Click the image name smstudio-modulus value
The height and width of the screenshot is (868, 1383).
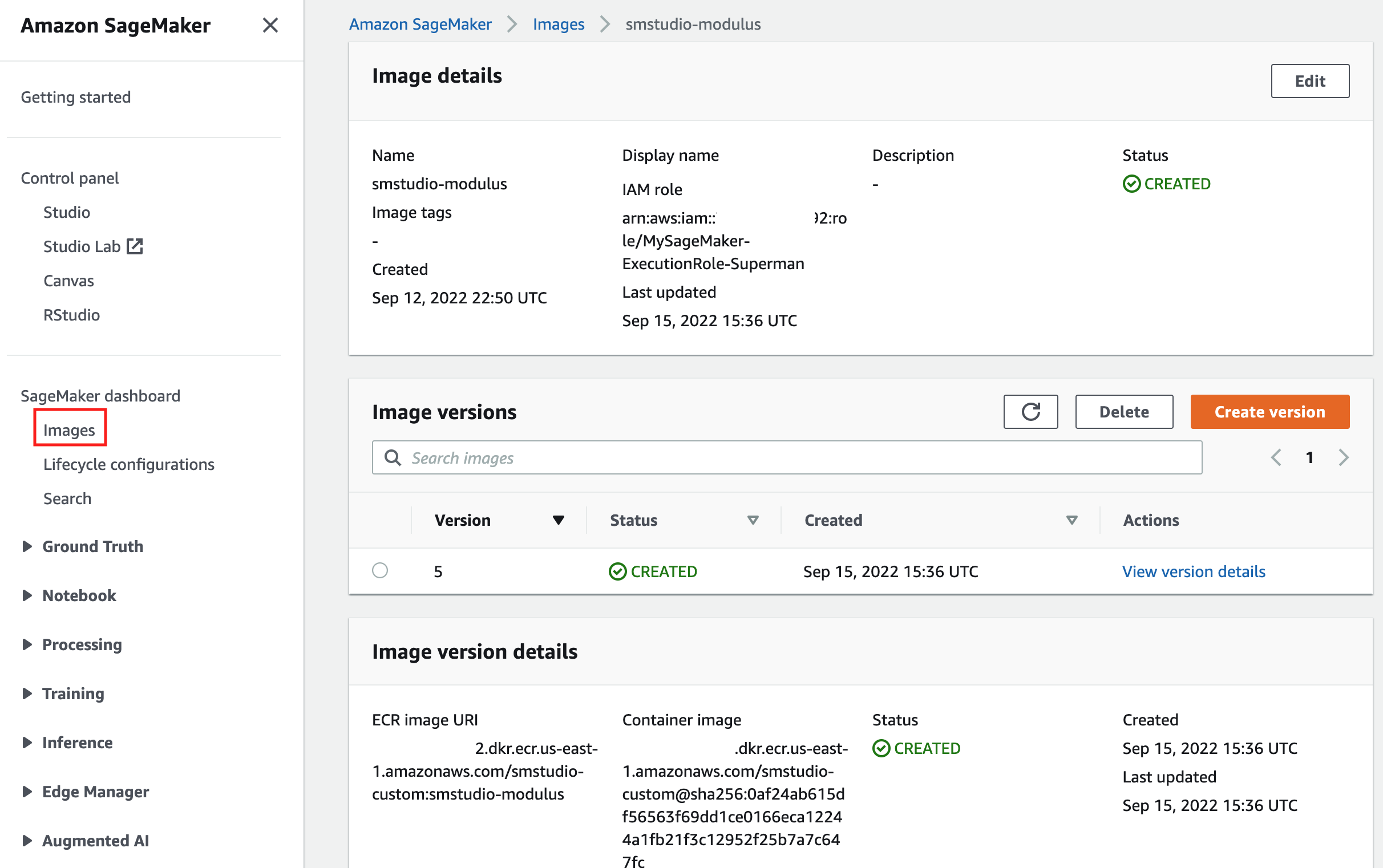click(439, 184)
